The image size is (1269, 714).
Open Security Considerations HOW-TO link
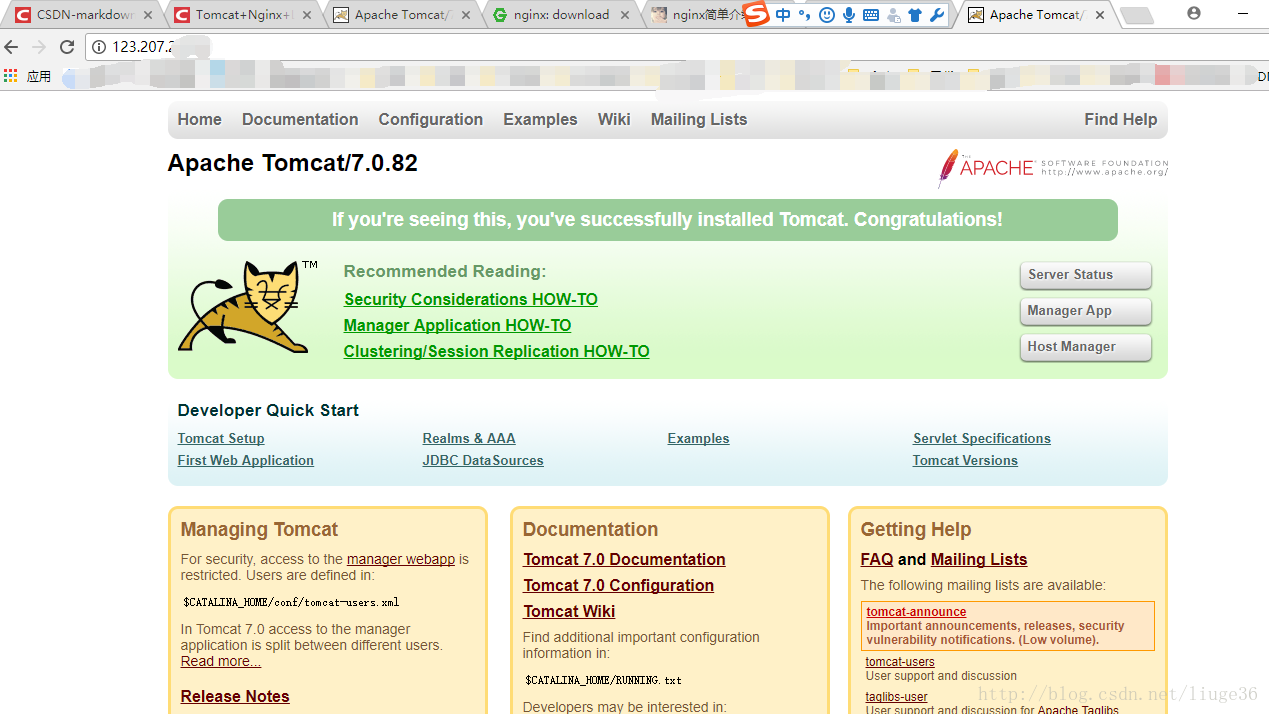click(x=471, y=299)
